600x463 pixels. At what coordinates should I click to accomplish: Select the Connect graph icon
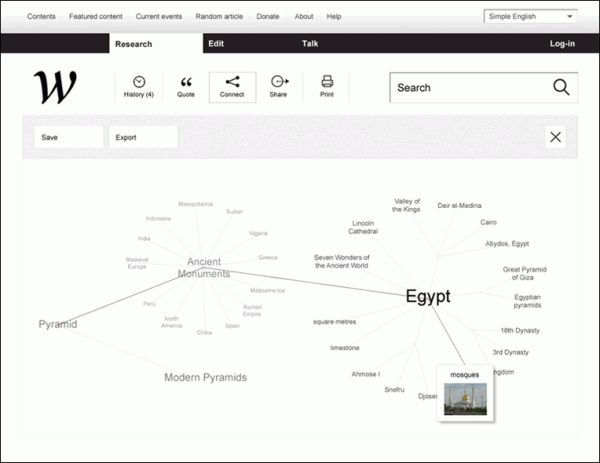coord(232,83)
